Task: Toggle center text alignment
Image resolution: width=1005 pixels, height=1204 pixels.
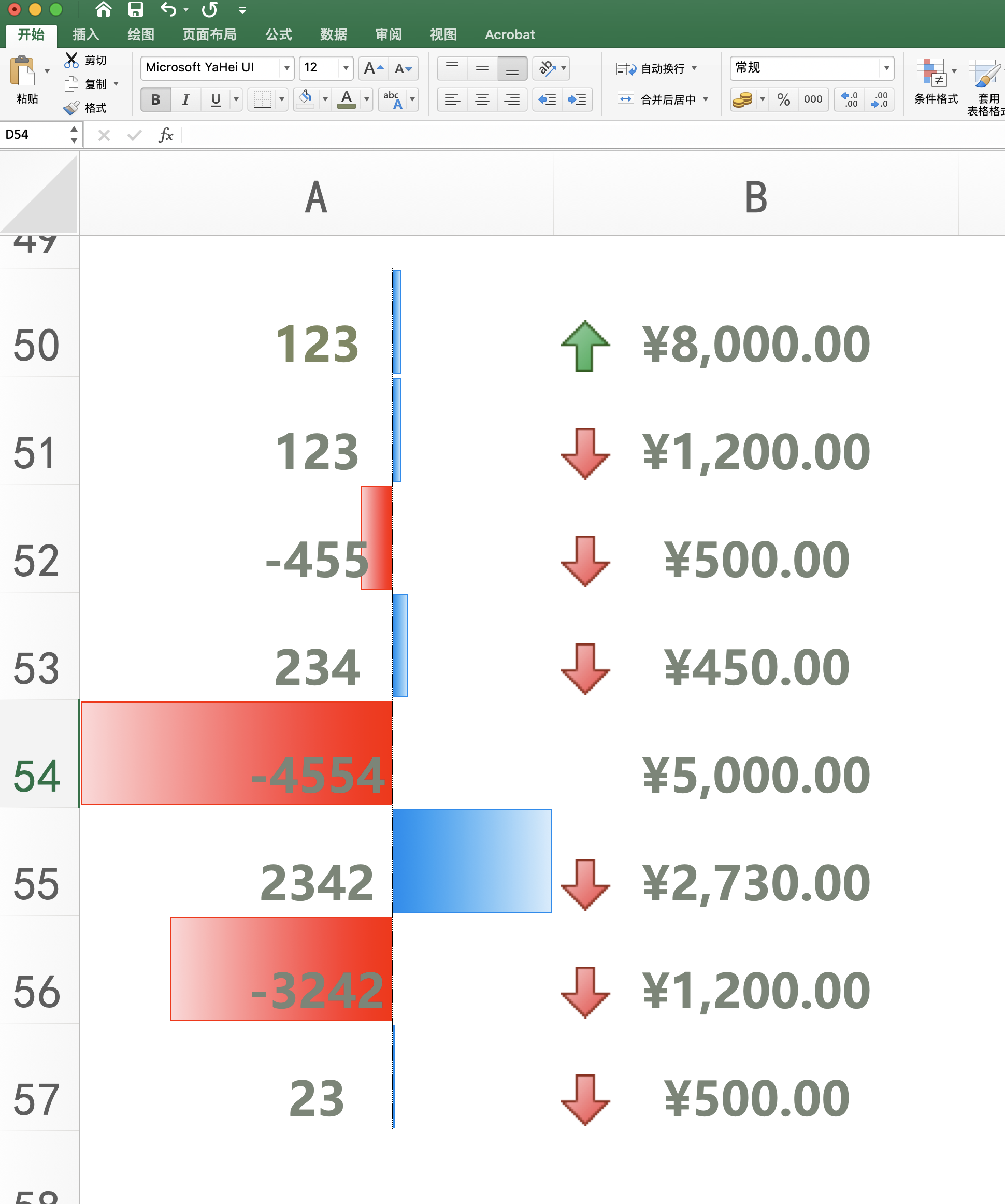Action: (x=482, y=99)
